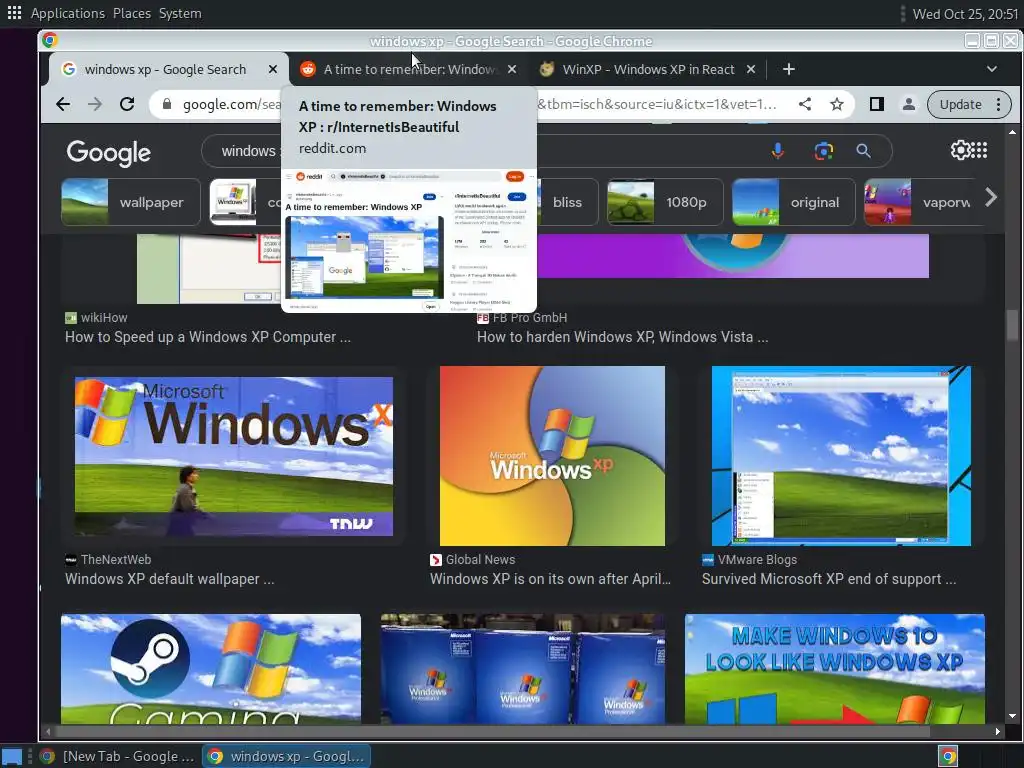Open Windows XP default wallpaper link
The height and width of the screenshot is (768, 1024).
pos(170,579)
